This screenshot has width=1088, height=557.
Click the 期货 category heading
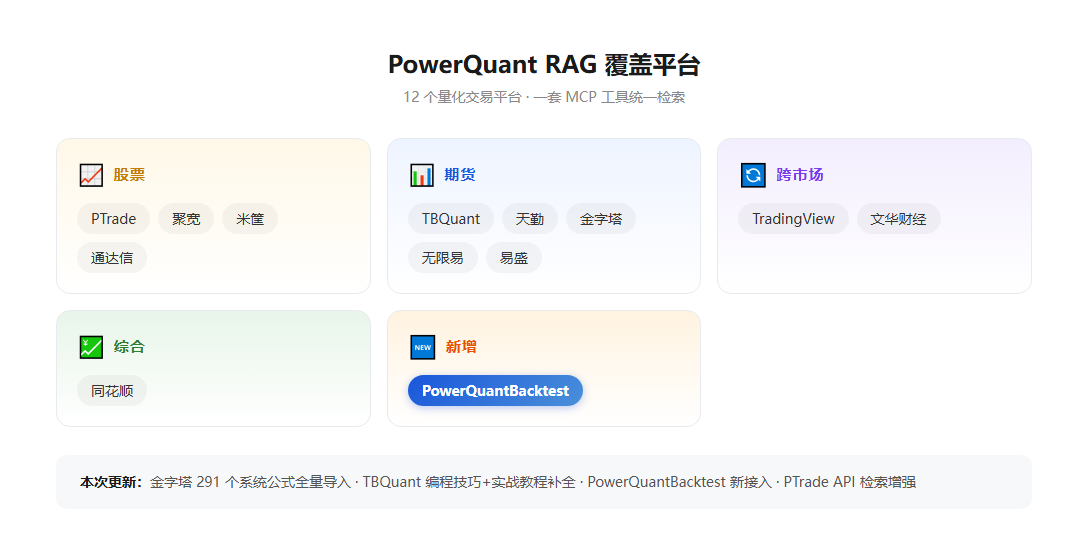460,175
